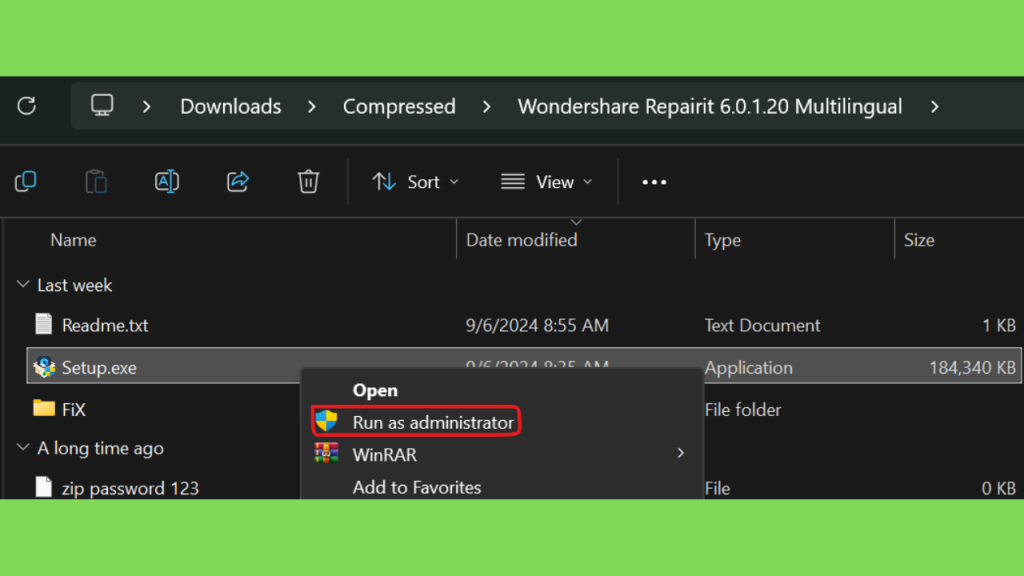Viewport: 1024px width, 576px height.
Task: Click the Readme.txt file icon
Action: pos(44,324)
